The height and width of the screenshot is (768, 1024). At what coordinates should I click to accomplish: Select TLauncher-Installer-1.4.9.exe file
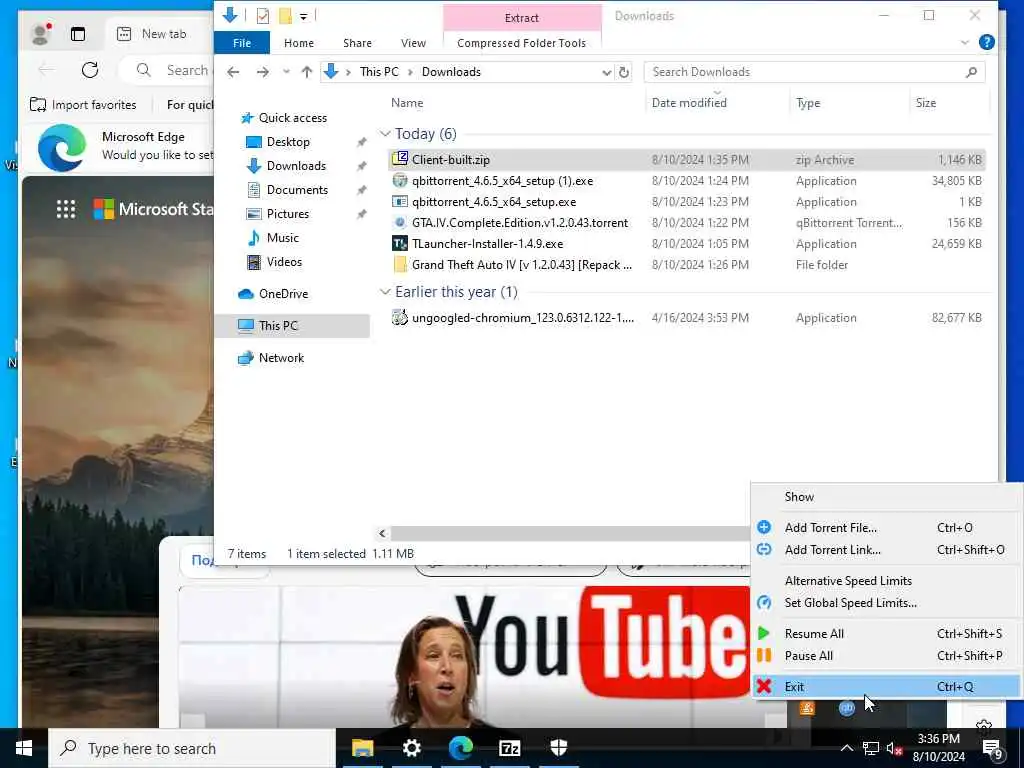687,244
